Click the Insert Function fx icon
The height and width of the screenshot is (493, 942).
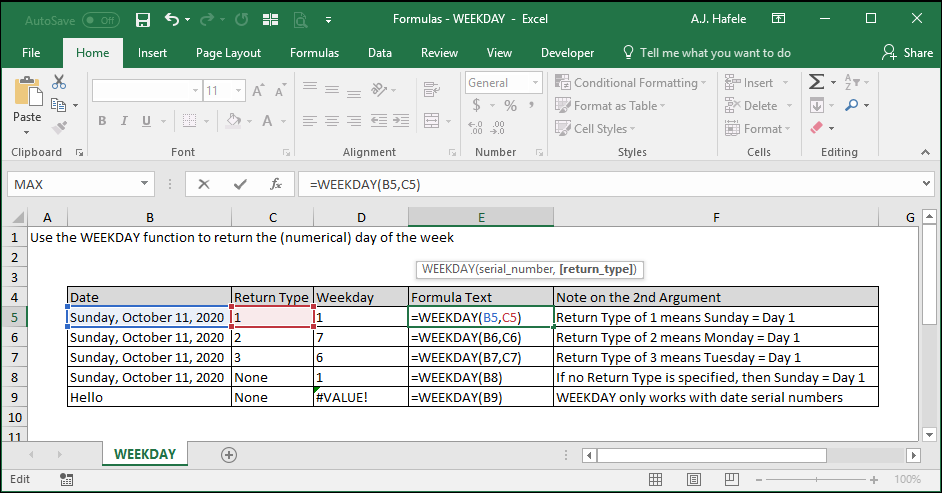pyautogui.click(x=276, y=184)
